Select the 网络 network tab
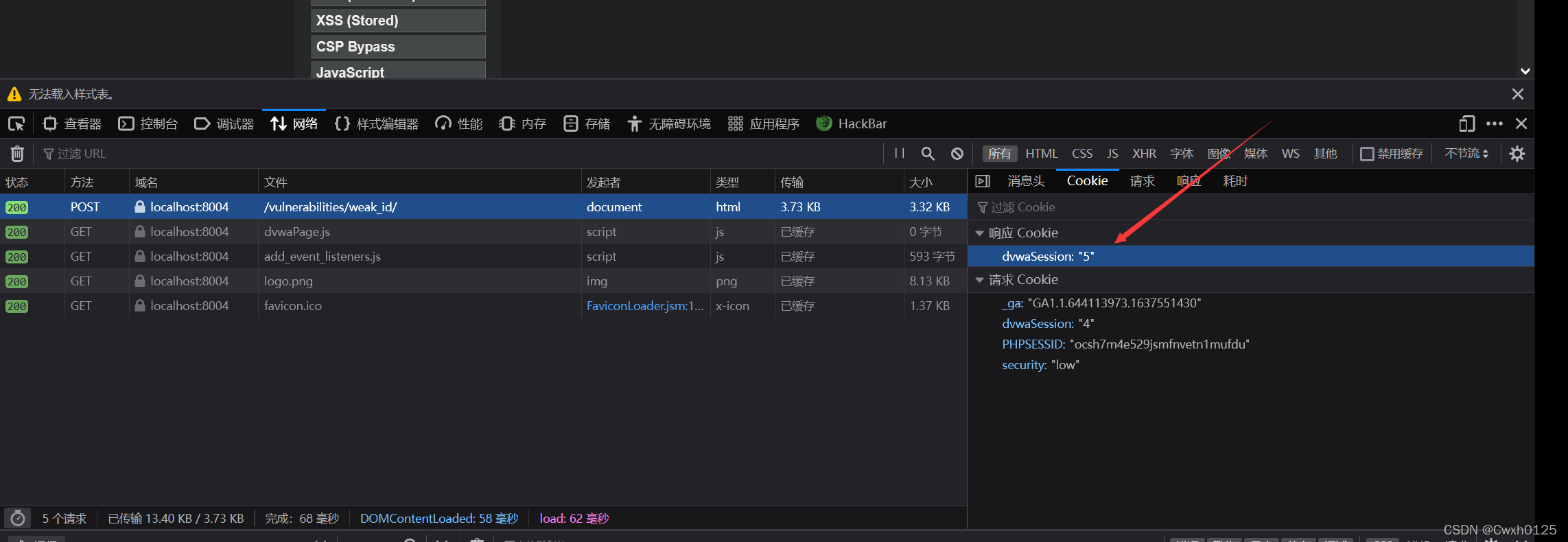The height and width of the screenshot is (542, 1568). (x=294, y=124)
